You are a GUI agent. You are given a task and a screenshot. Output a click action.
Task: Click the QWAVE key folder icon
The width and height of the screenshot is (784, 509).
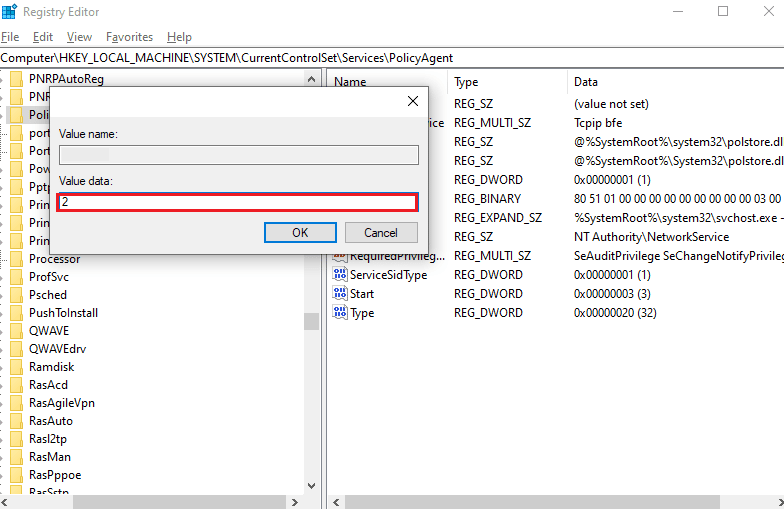pyautogui.click(x=16, y=331)
